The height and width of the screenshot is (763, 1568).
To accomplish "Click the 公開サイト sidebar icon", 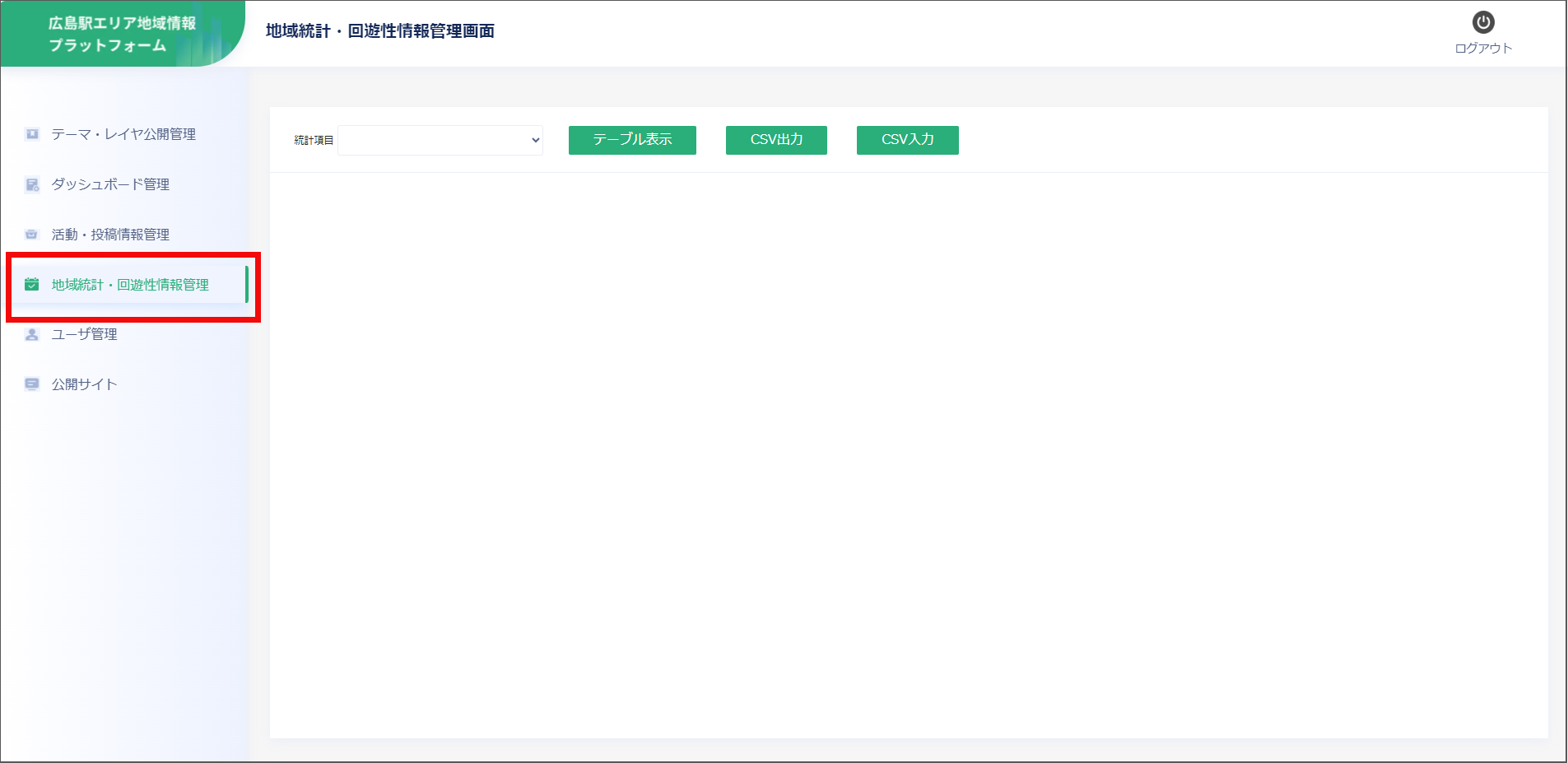I will click(x=32, y=384).
